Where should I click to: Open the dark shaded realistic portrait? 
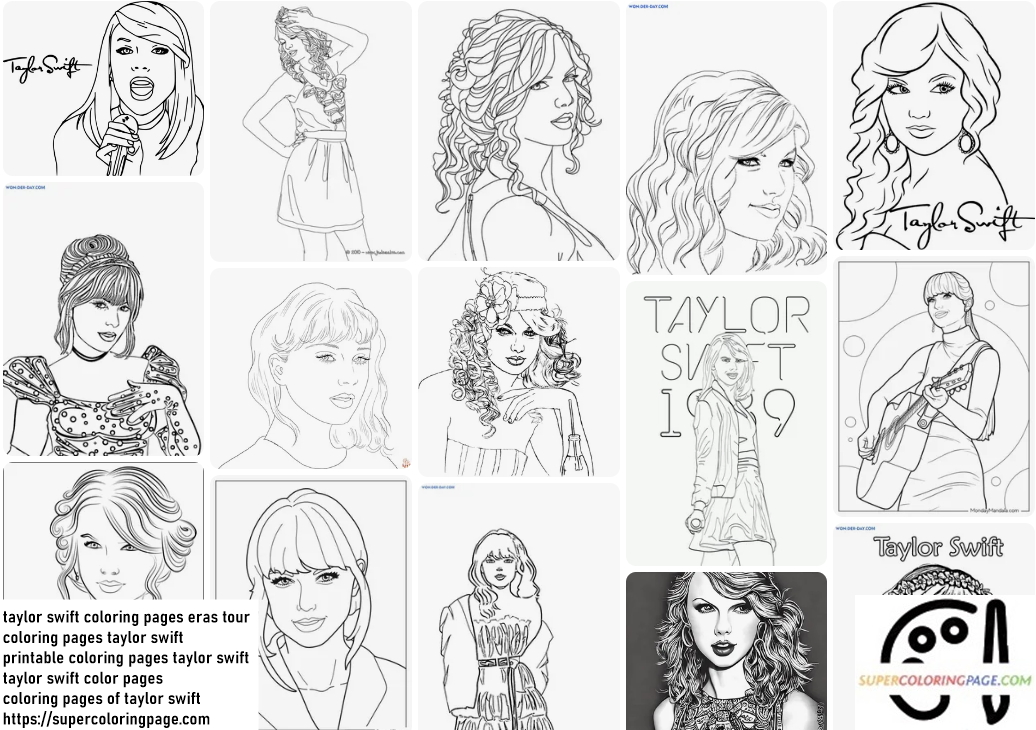726,651
